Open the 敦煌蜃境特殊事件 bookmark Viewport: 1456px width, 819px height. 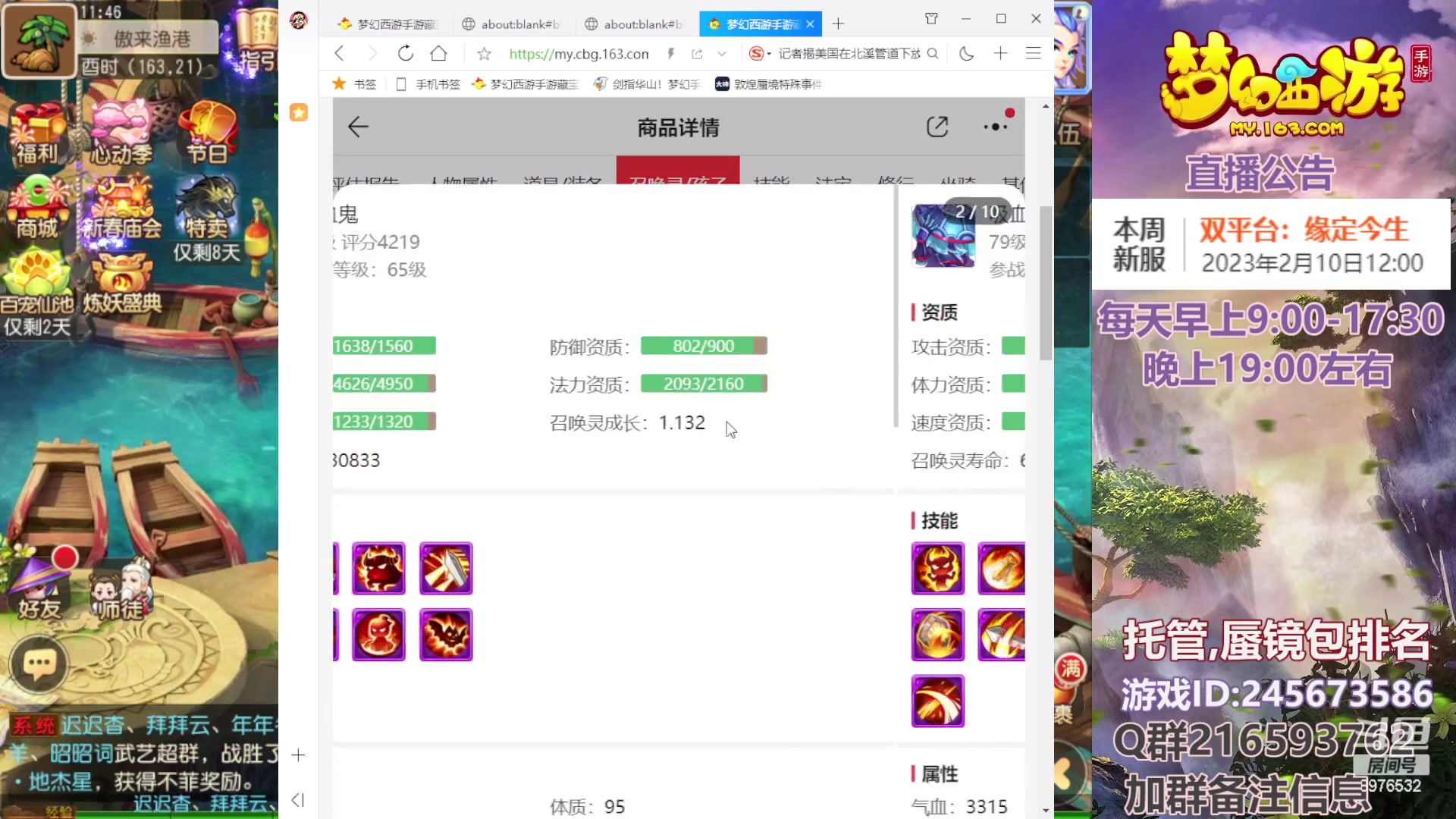769,84
